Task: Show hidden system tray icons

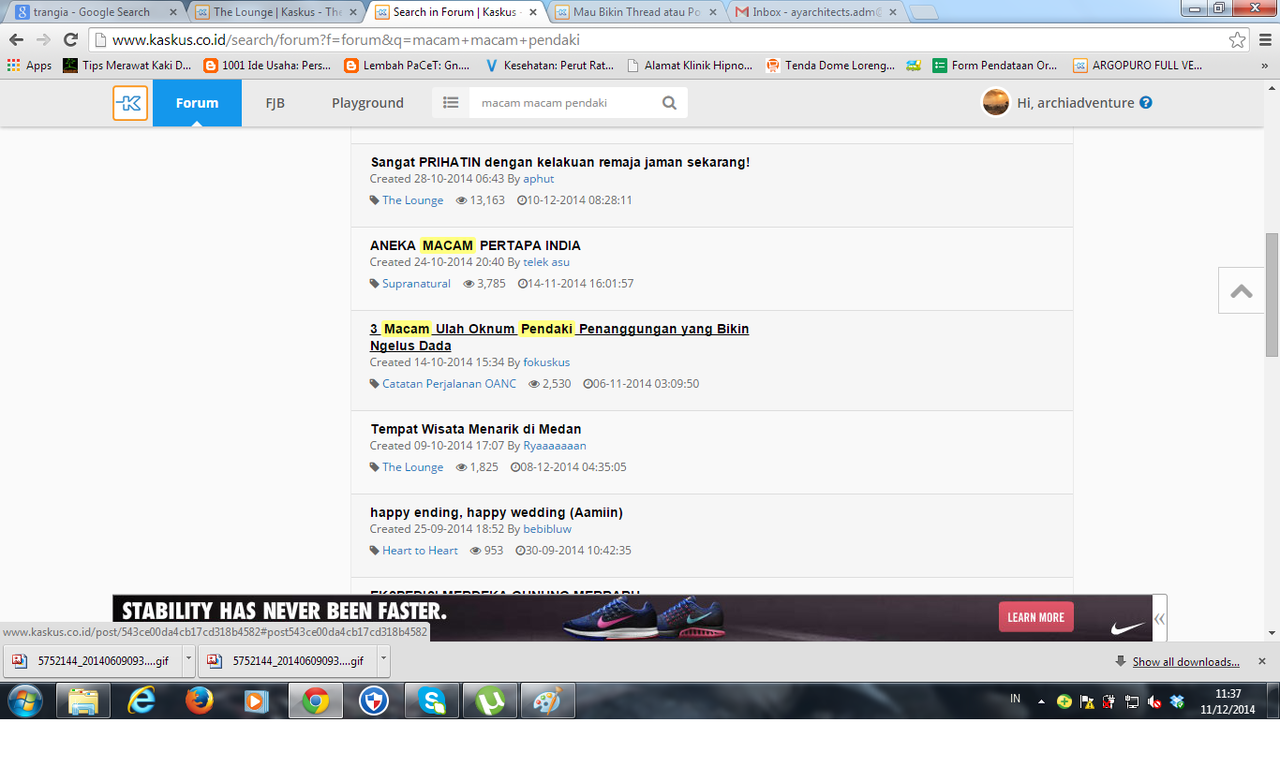Action: coord(1041,701)
